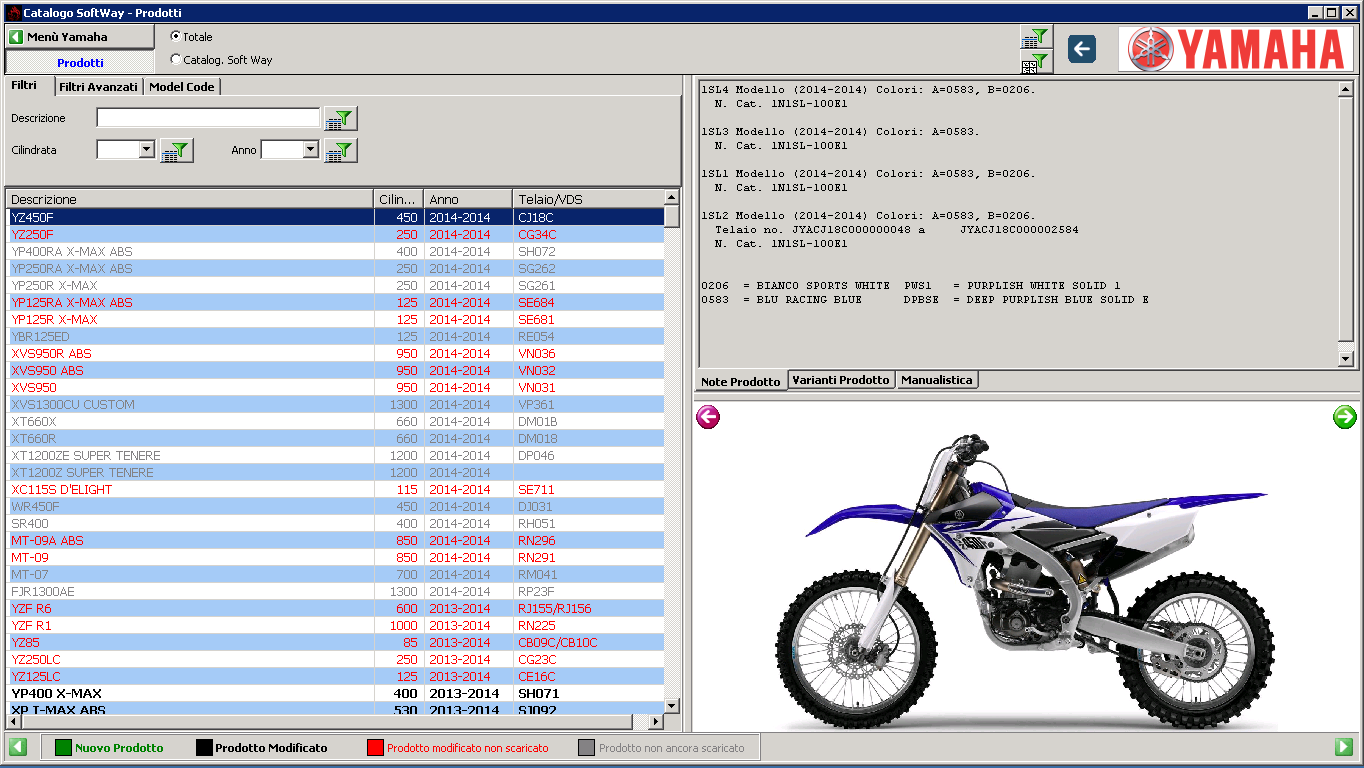
Task: Click the Nuovo Prodotto green legend square
Action: [x=64, y=747]
